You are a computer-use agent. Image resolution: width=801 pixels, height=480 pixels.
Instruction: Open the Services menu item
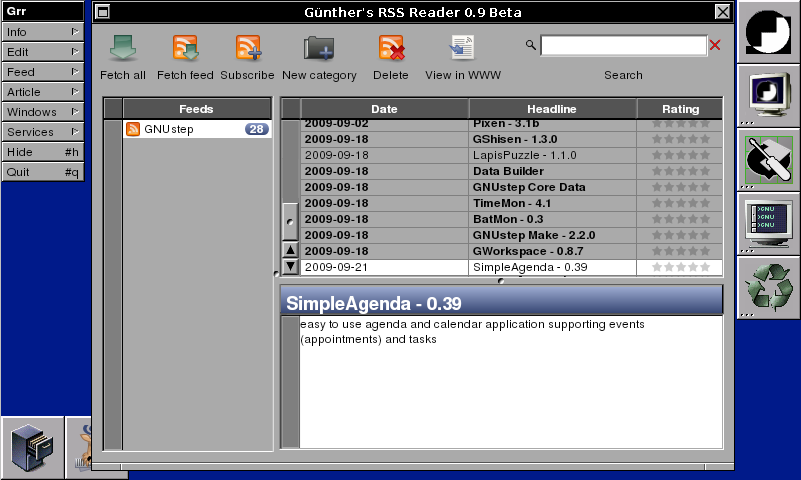(x=42, y=132)
